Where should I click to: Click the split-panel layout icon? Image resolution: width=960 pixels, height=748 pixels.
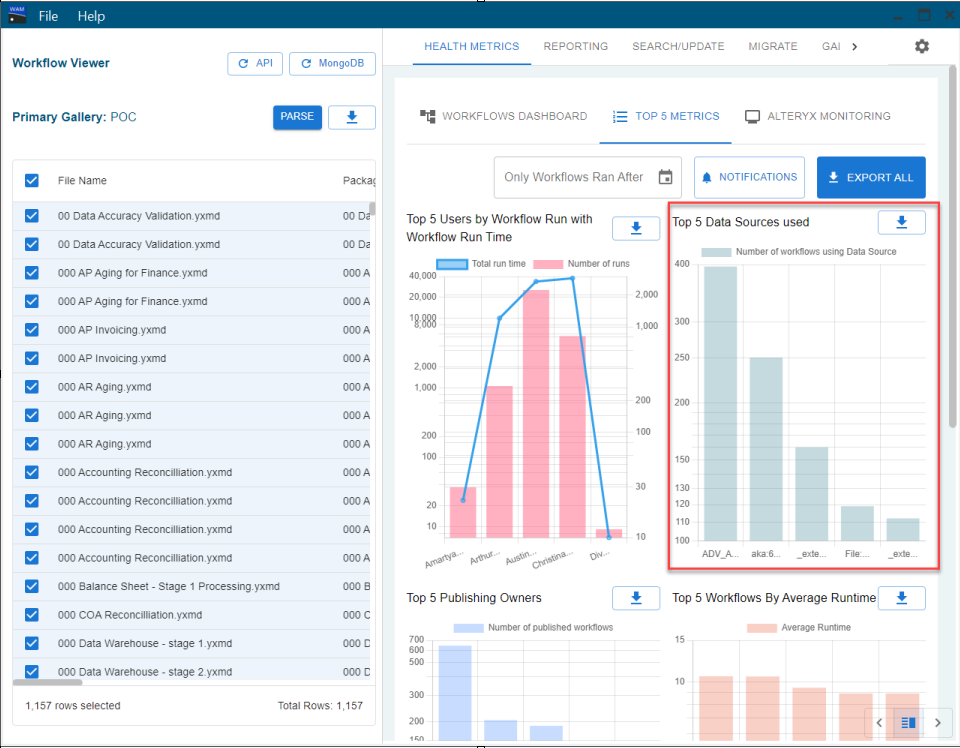click(909, 723)
